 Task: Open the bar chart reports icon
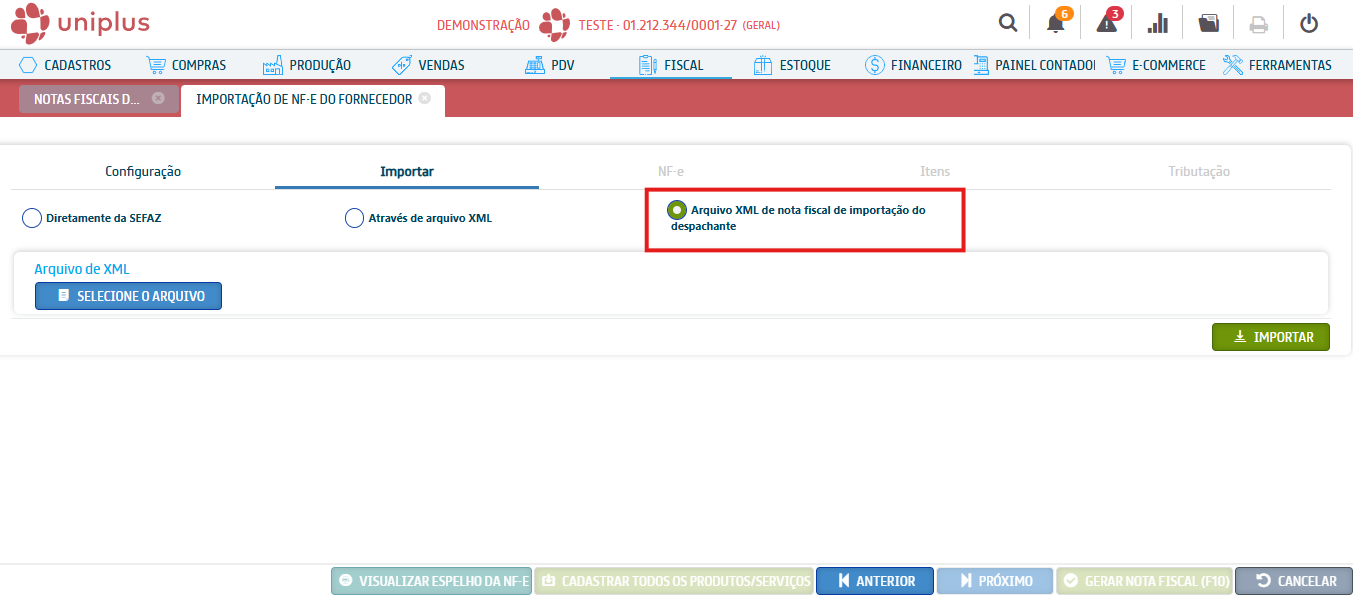[x=1158, y=23]
